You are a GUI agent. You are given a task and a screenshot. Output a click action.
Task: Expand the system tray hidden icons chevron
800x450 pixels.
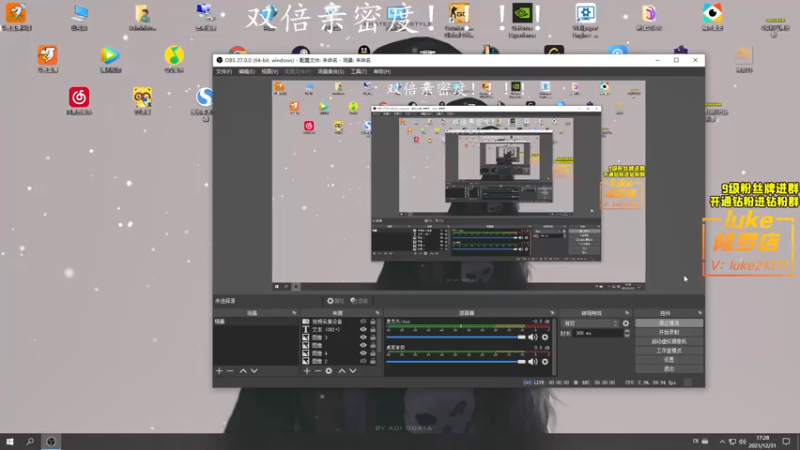722,442
